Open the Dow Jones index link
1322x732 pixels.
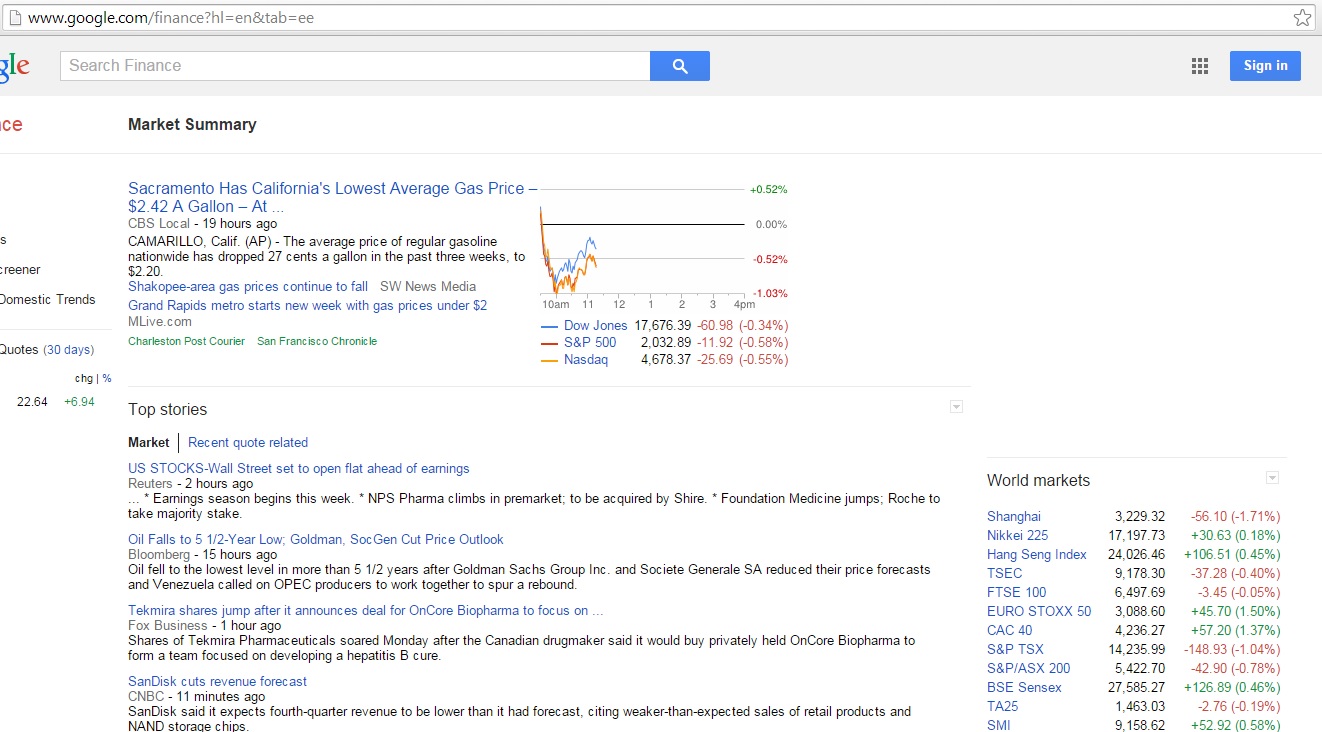pos(595,325)
